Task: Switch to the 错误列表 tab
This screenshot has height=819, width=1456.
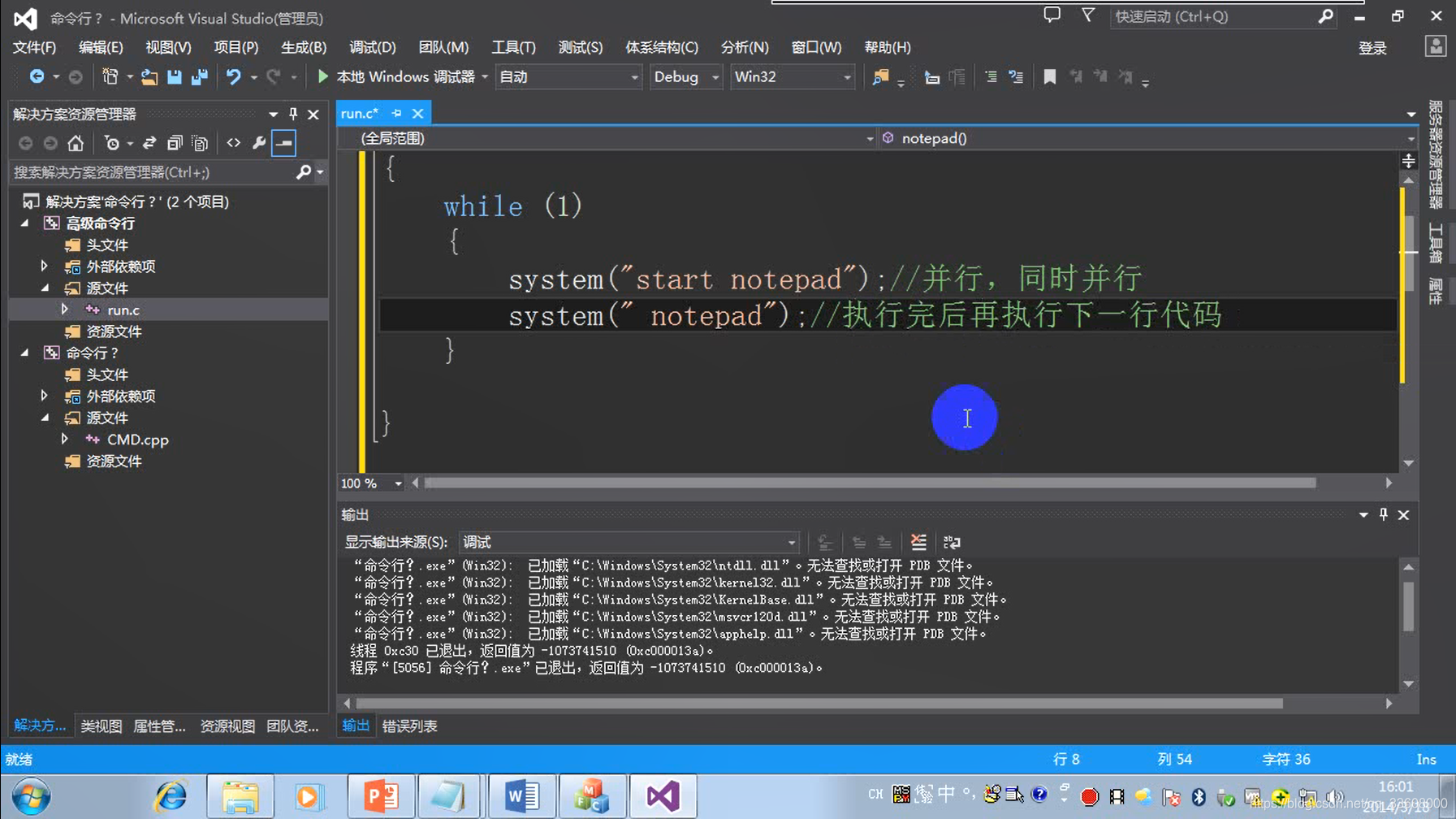Action: click(409, 726)
